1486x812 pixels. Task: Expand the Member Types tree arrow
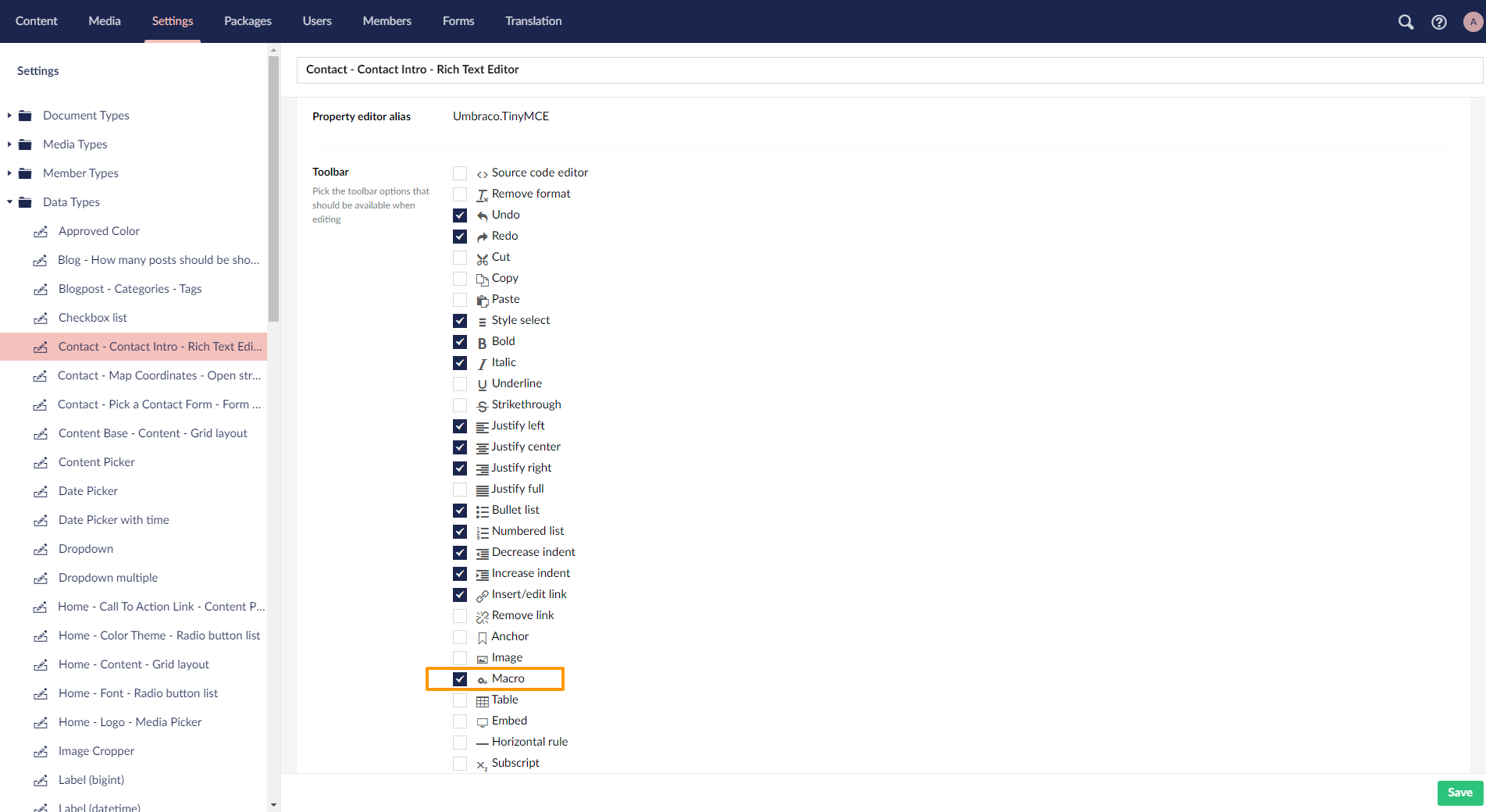pyautogui.click(x=9, y=173)
